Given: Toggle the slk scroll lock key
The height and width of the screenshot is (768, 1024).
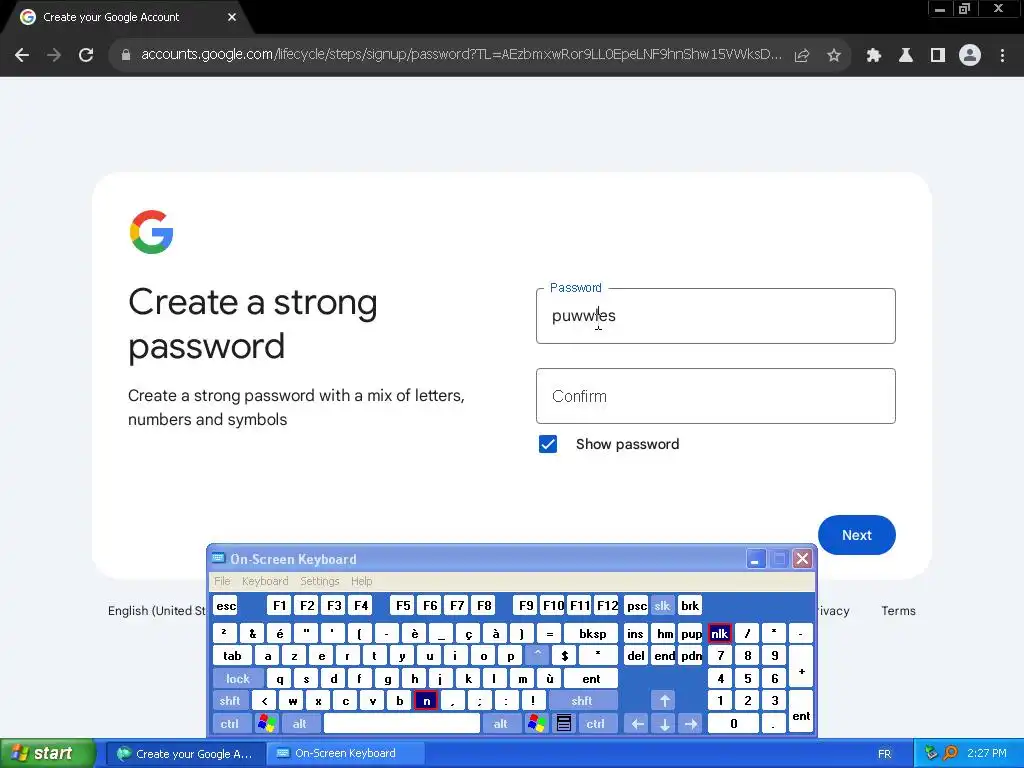Looking at the screenshot, I should click(x=662, y=606).
